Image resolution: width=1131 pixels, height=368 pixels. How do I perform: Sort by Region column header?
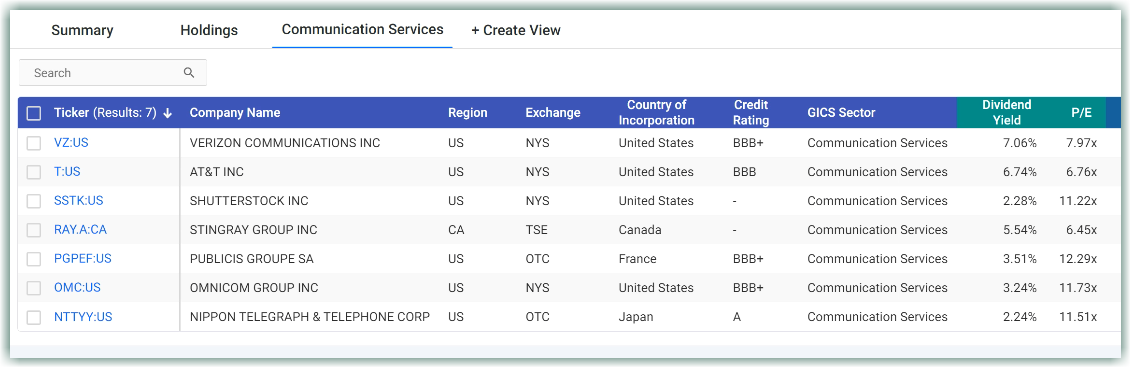[x=467, y=113]
